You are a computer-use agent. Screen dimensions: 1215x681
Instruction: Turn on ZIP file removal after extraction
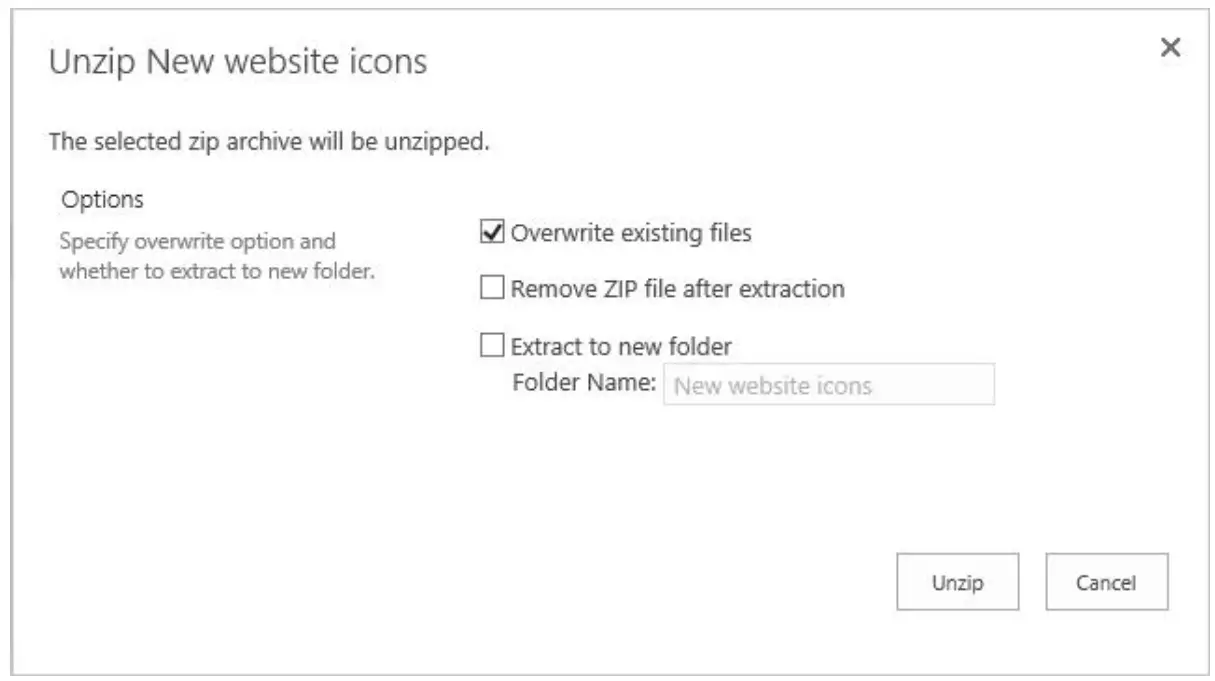493,290
